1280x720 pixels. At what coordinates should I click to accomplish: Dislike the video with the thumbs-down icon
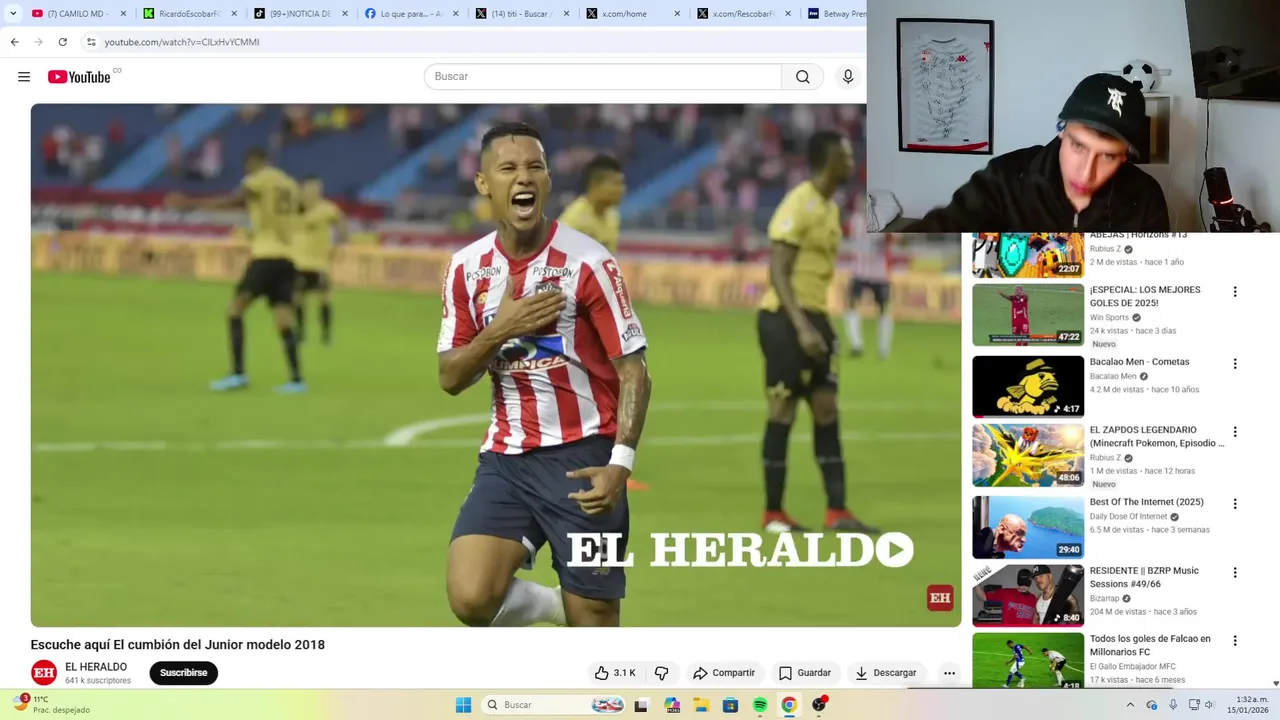pyautogui.click(x=661, y=673)
